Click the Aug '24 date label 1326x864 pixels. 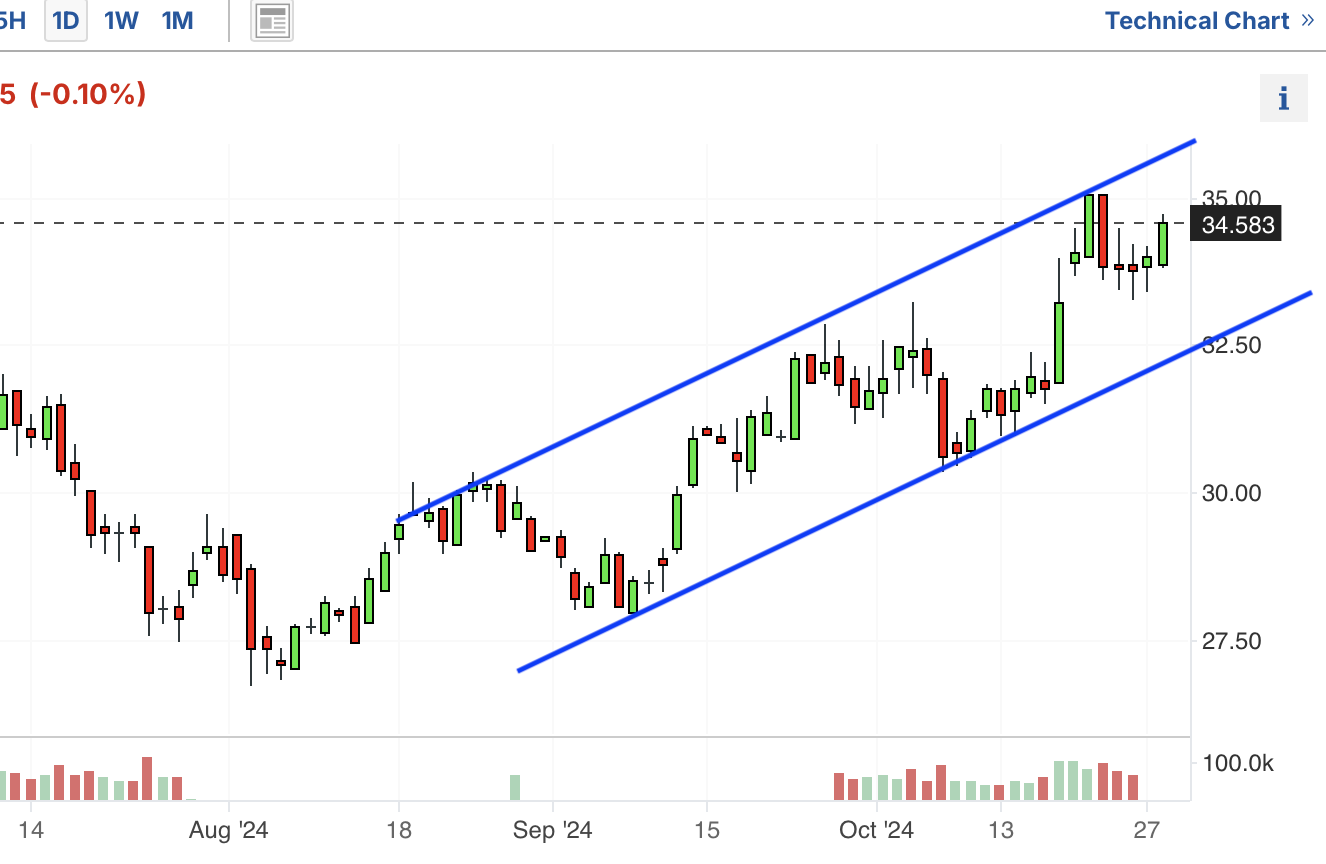pyautogui.click(x=229, y=830)
